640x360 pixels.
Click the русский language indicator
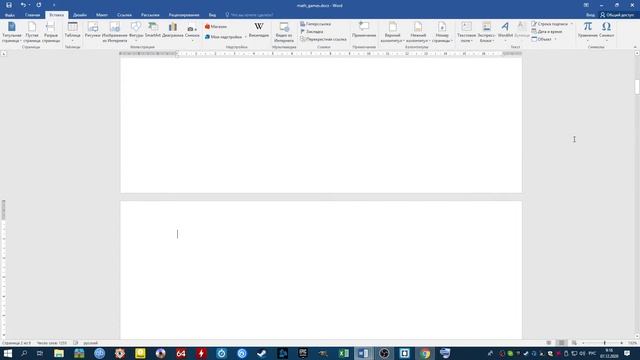click(90, 343)
